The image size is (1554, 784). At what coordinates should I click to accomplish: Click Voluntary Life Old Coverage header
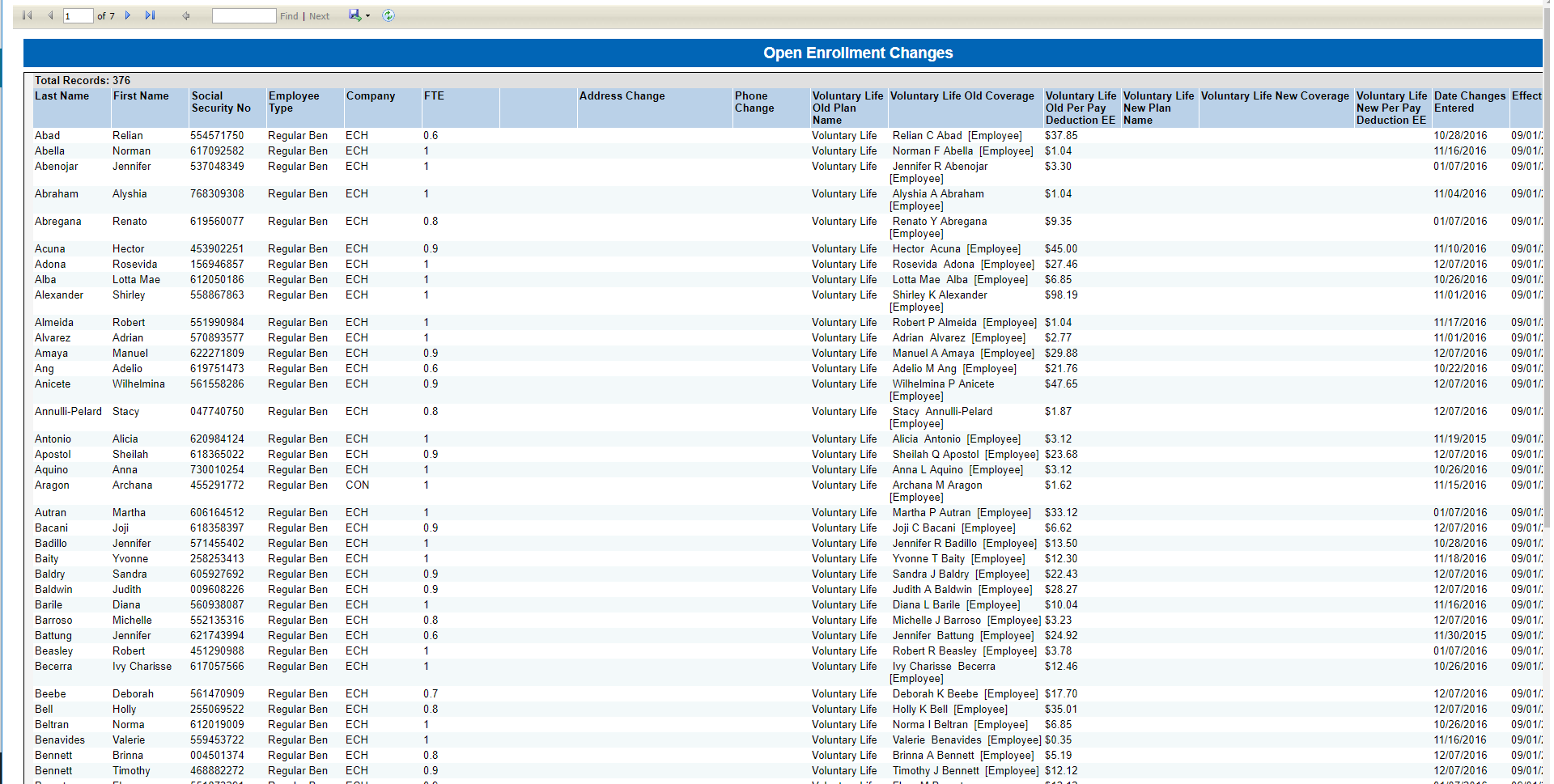962,95
